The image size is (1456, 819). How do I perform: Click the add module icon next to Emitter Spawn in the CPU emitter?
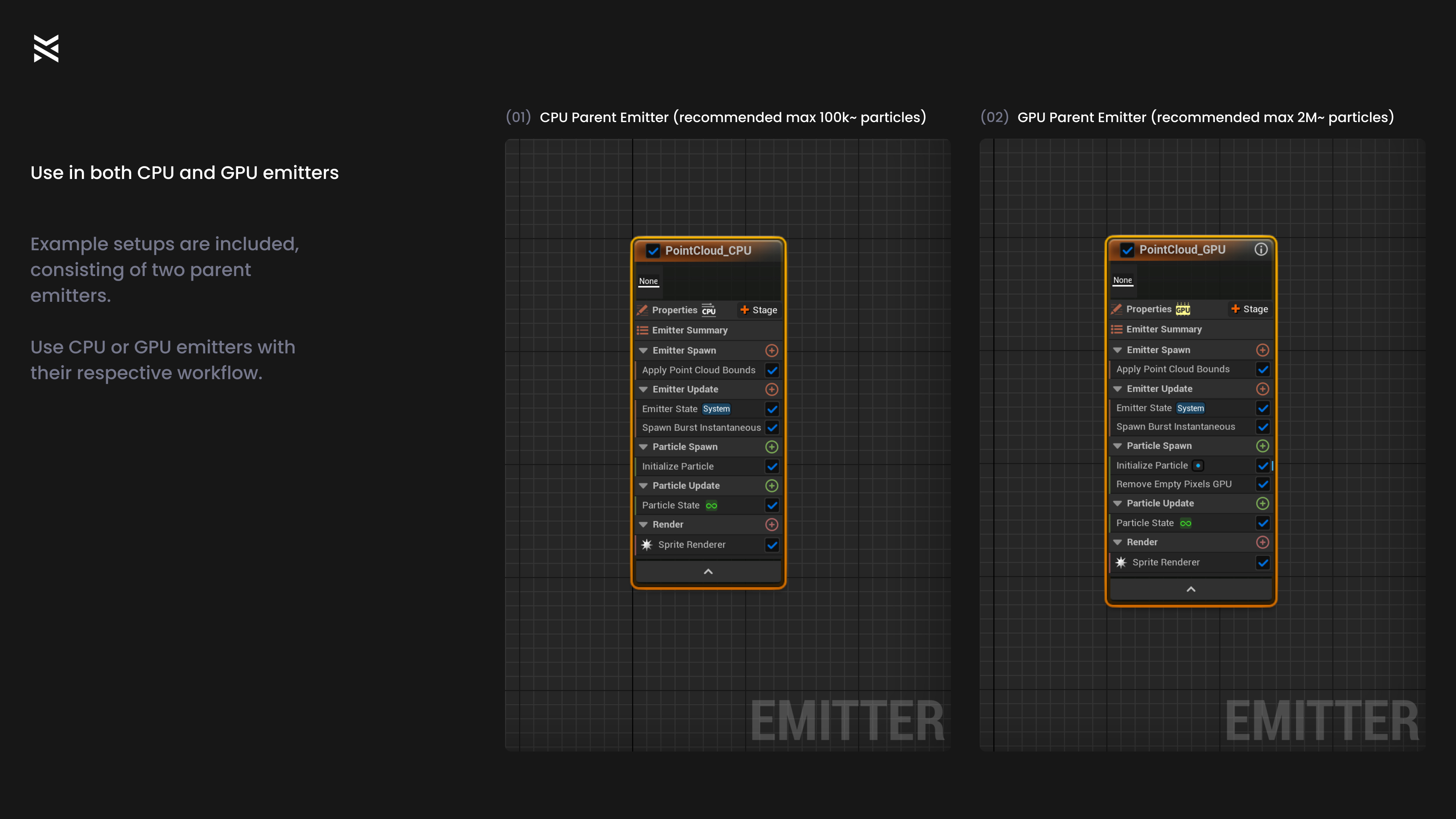(x=772, y=350)
